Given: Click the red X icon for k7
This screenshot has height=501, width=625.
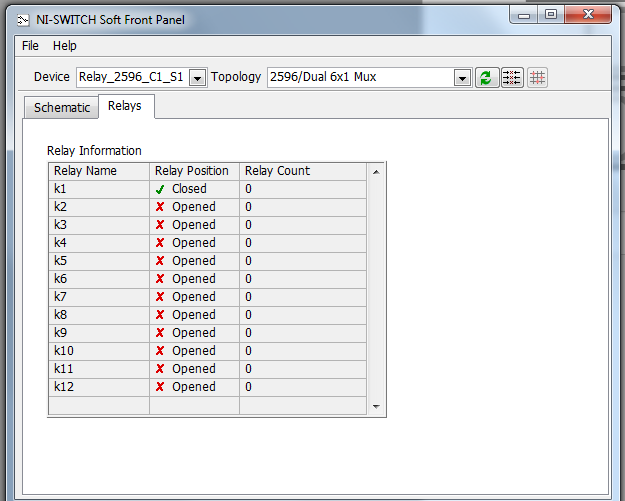Looking at the screenshot, I should click(x=160, y=297).
